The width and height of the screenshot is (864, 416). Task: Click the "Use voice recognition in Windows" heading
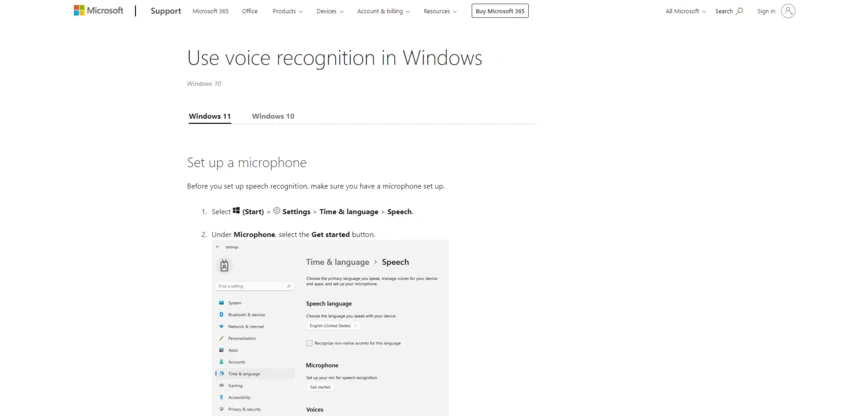[x=335, y=58]
